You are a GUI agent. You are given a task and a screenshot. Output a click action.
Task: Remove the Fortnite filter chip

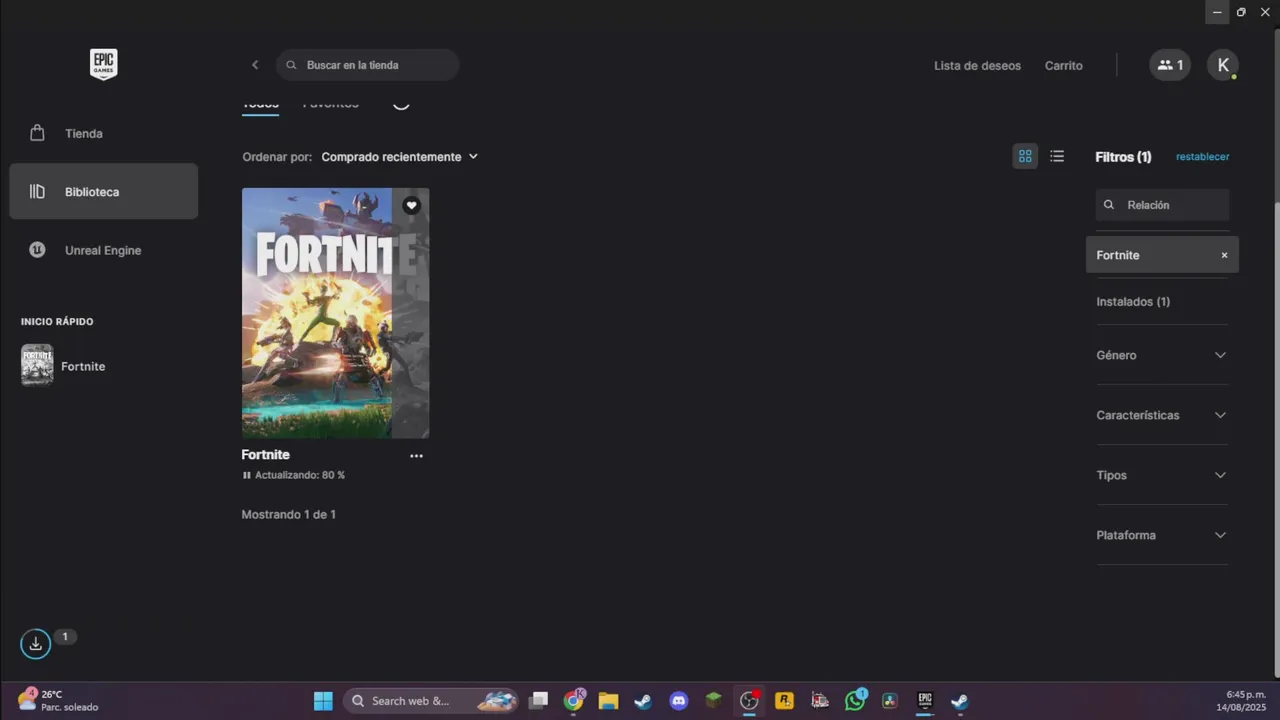pos(1224,255)
